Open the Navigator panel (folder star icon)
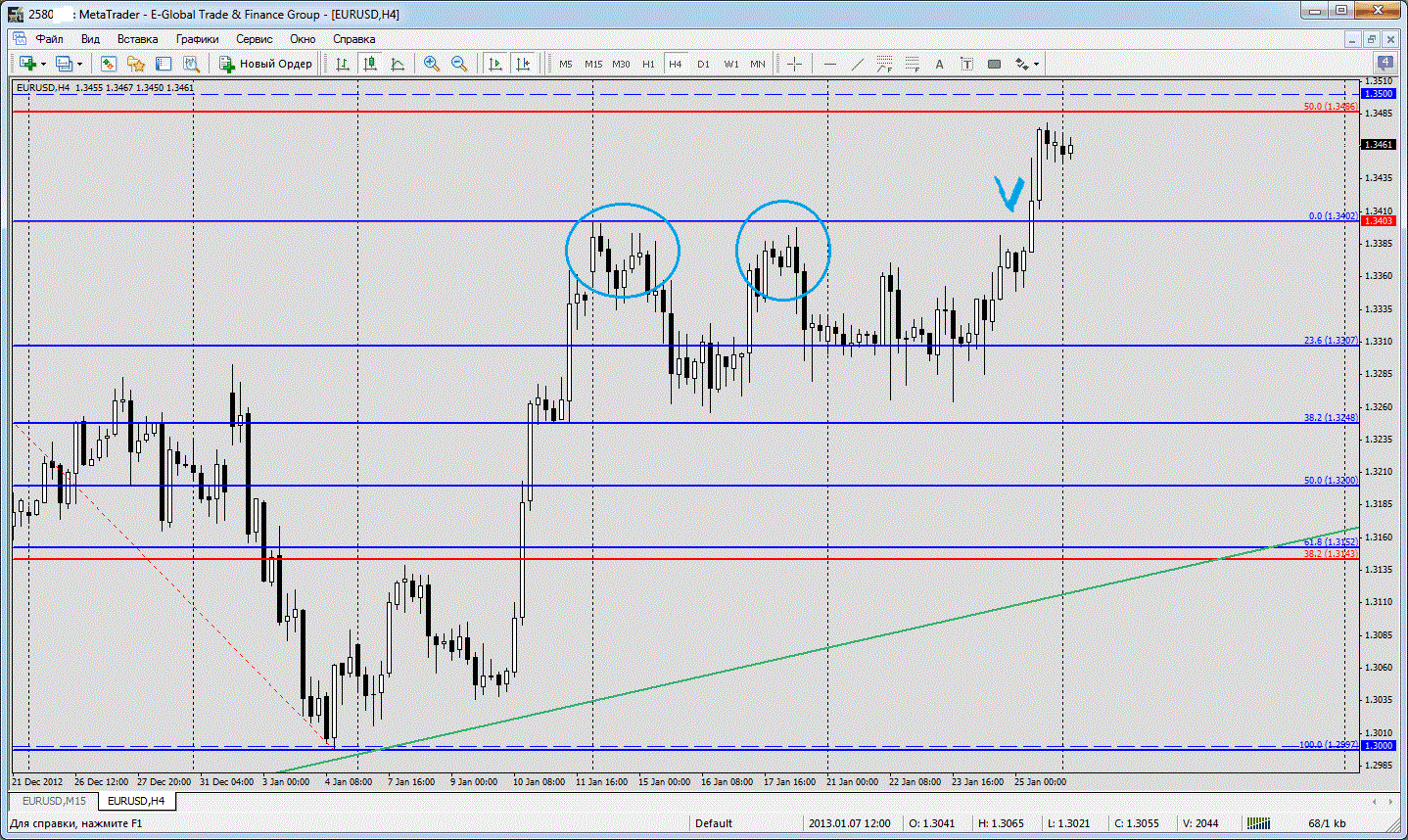This screenshot has width=1408, height=840. 136,64
